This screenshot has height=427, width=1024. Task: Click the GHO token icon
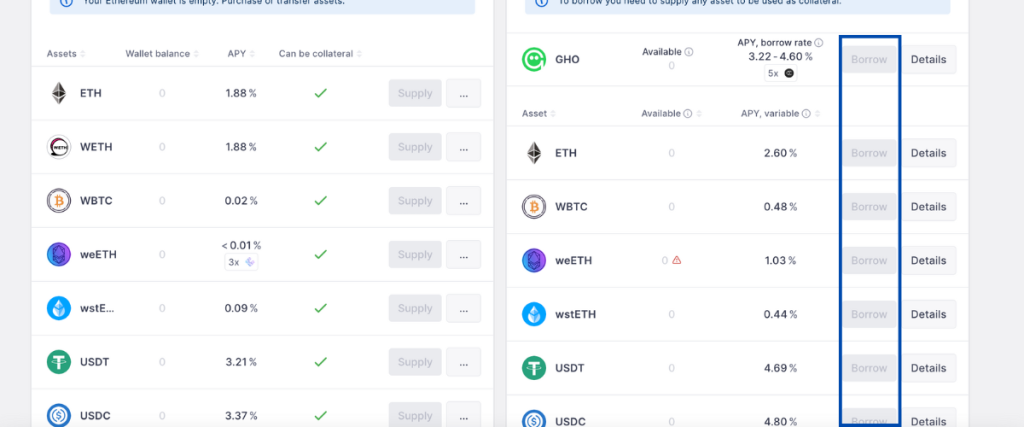coord(534,60)
